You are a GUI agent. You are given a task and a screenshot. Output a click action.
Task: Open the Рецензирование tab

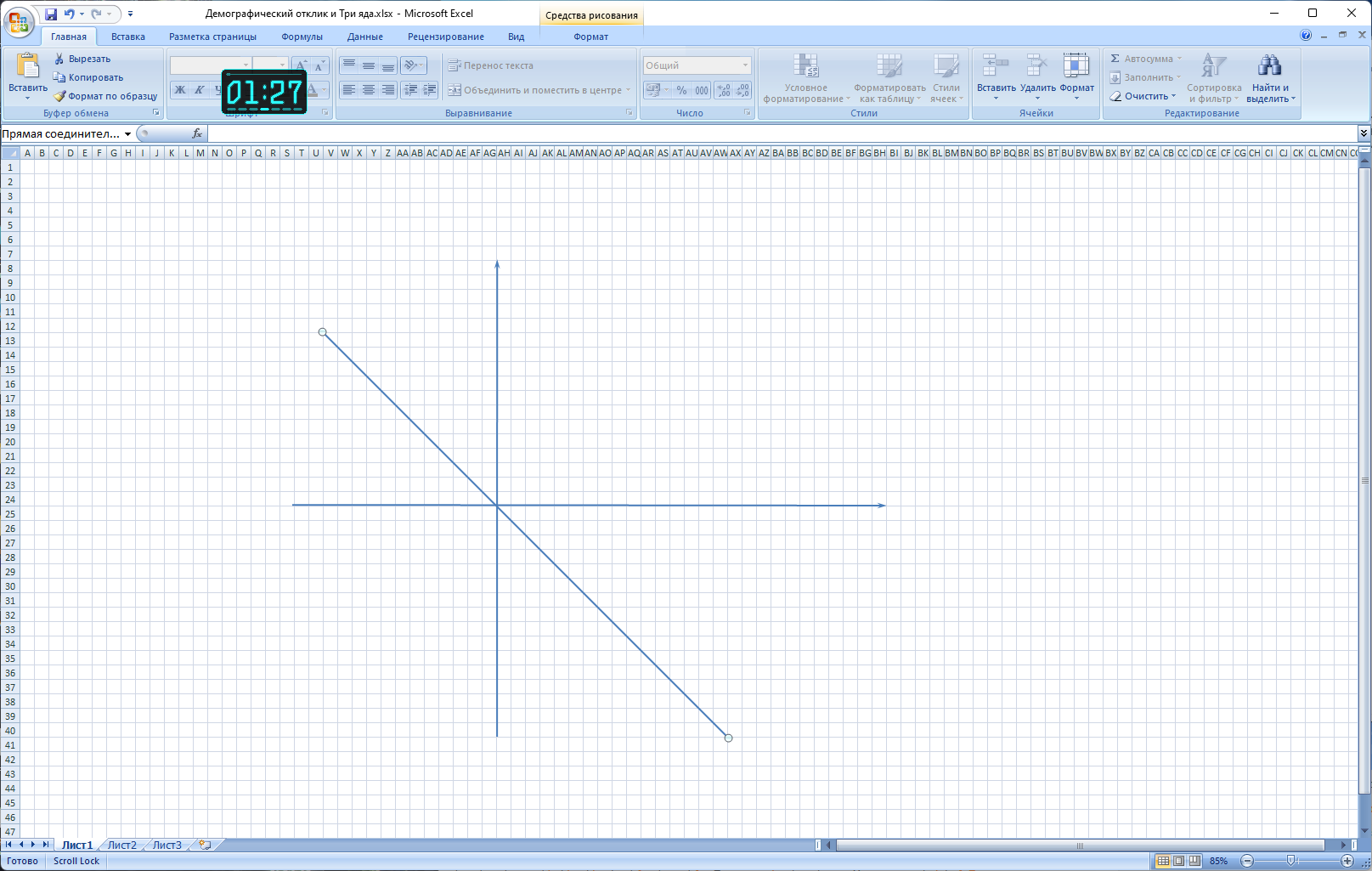pos(446,37)
